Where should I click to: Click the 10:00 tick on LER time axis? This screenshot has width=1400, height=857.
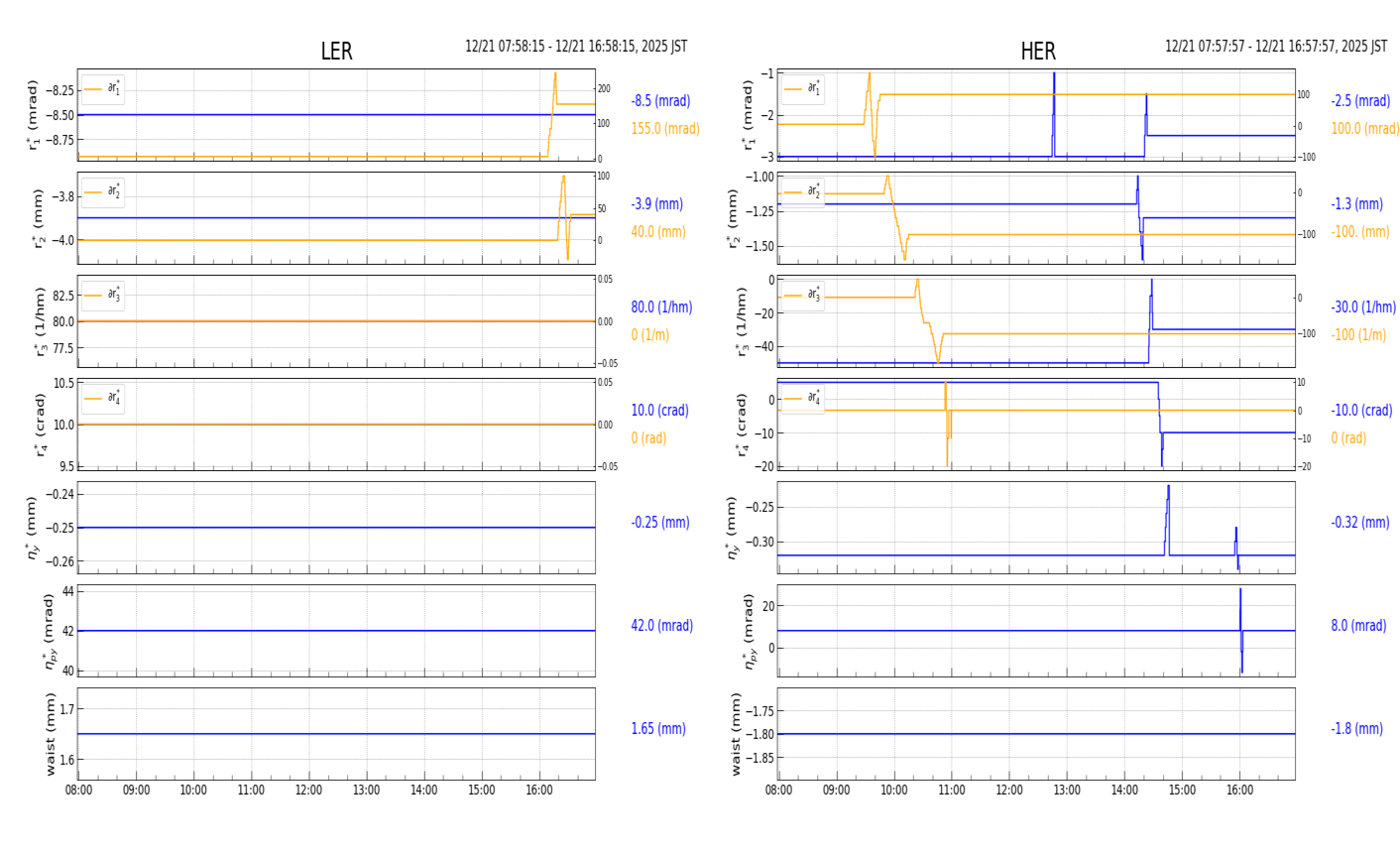[x=193, y=791]
